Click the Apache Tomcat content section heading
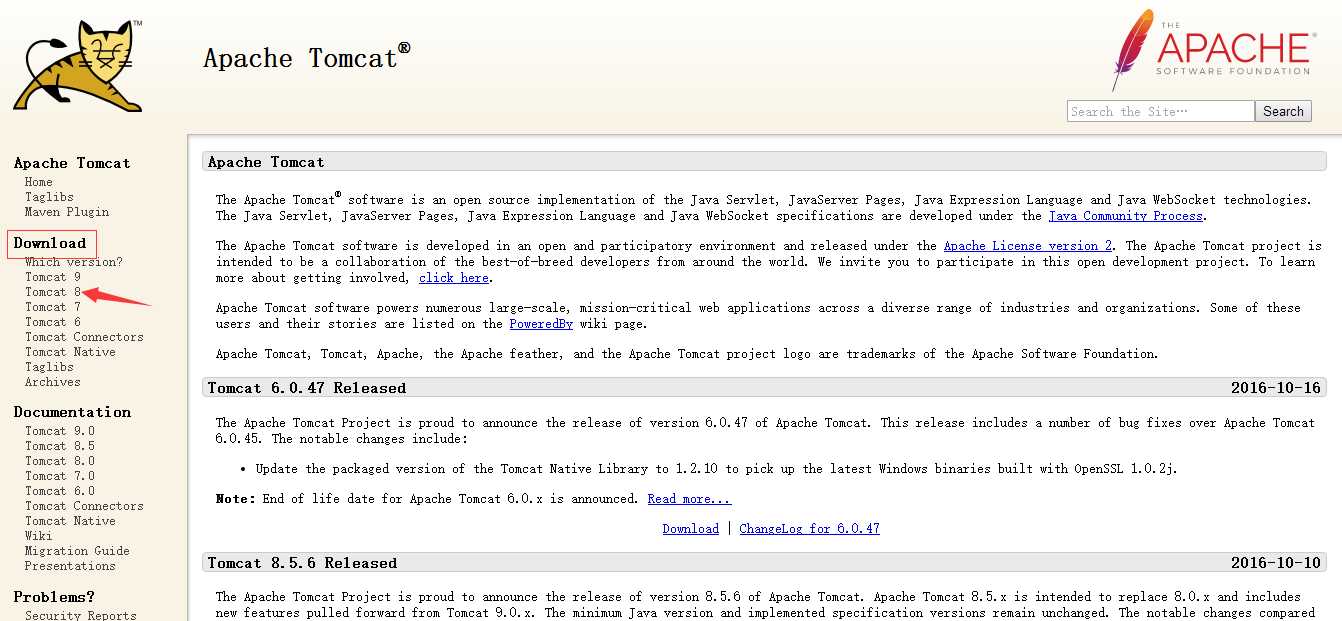The height and width of the screenshot is (621, 1342). (266, 162)
